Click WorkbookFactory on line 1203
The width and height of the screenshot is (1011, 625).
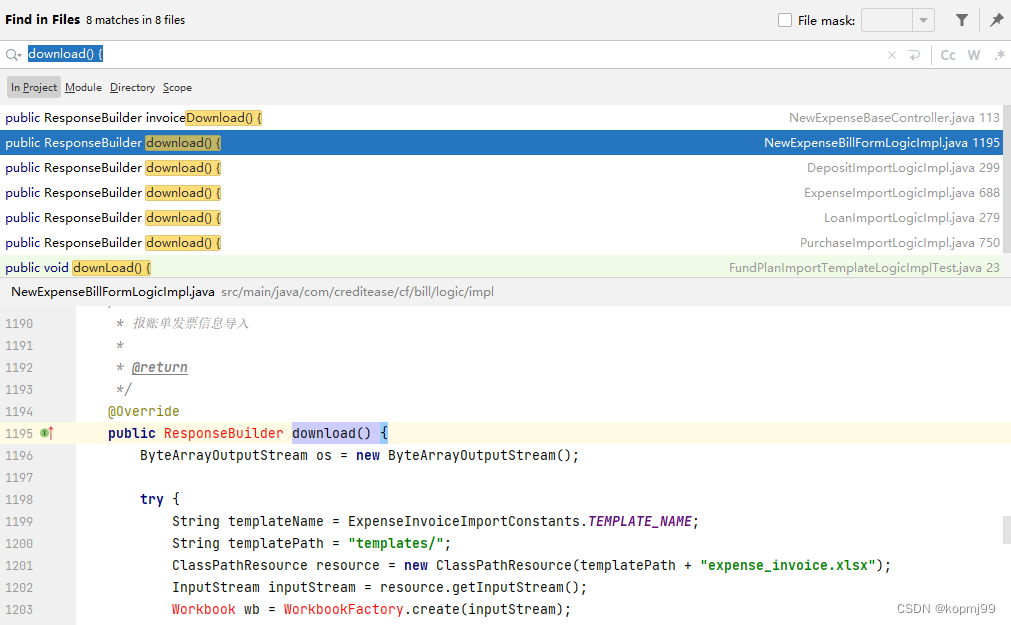point(343,610)
